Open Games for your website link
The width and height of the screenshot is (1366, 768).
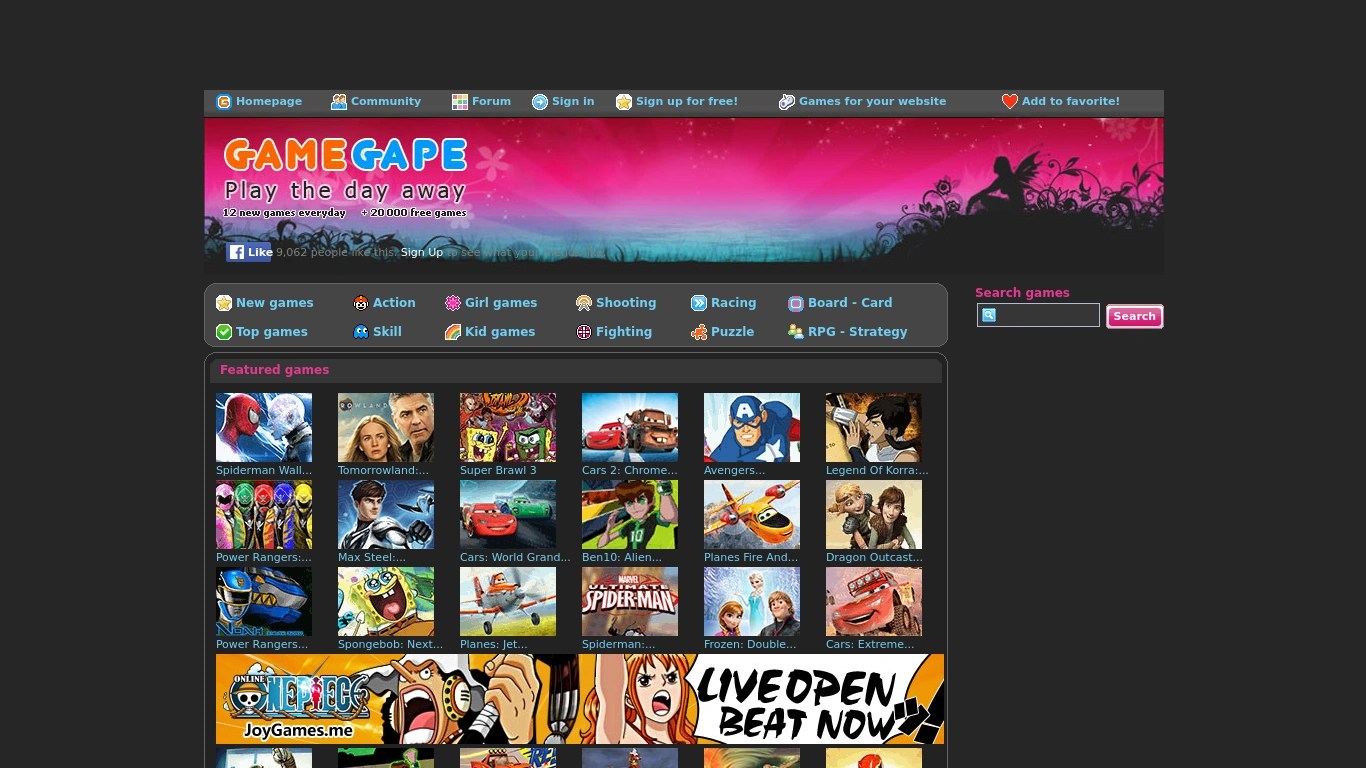[862, 102]
